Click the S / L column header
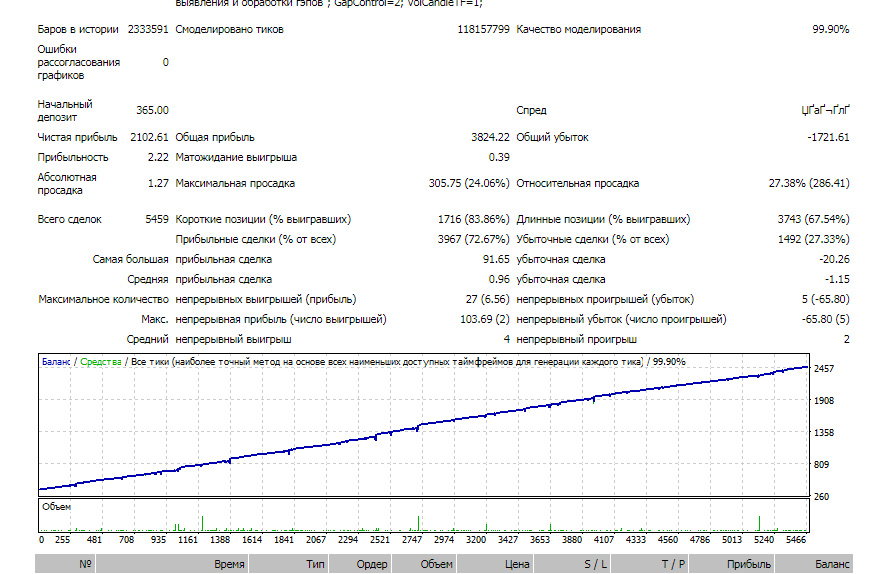The width and height of the screenshot is (891, 574). (572, 564)
